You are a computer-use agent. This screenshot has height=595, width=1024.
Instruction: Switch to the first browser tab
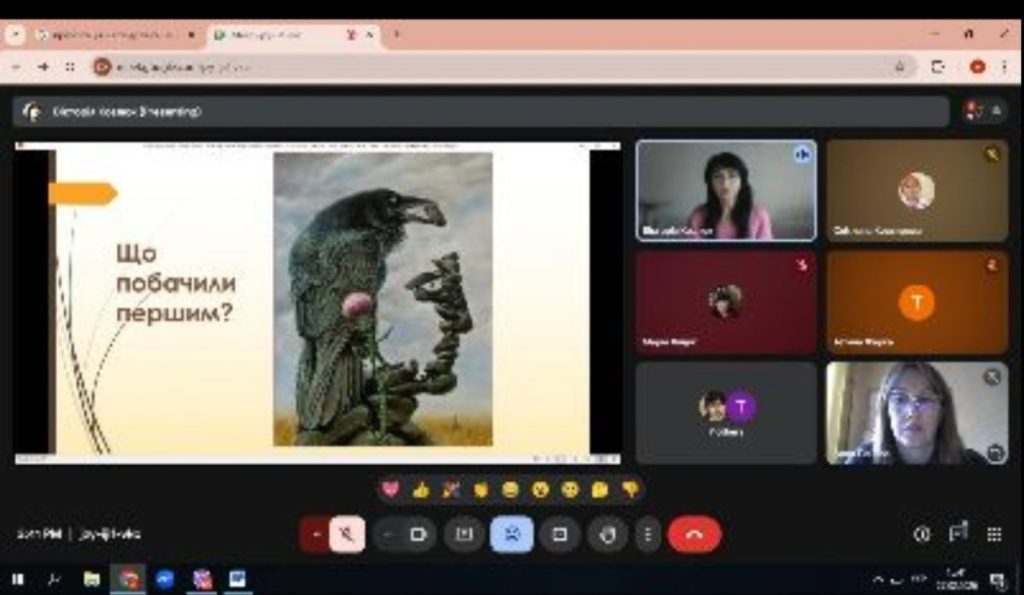click(105, 35)
